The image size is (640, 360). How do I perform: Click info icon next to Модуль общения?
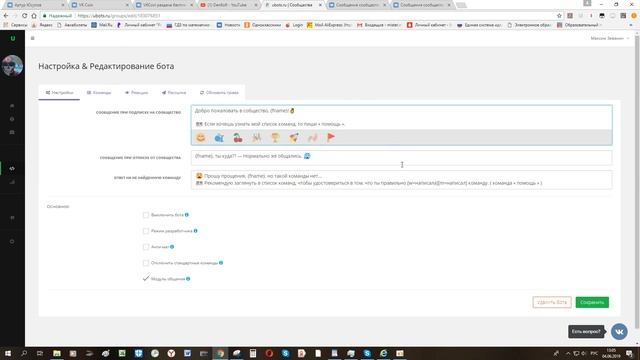point(188,279)
